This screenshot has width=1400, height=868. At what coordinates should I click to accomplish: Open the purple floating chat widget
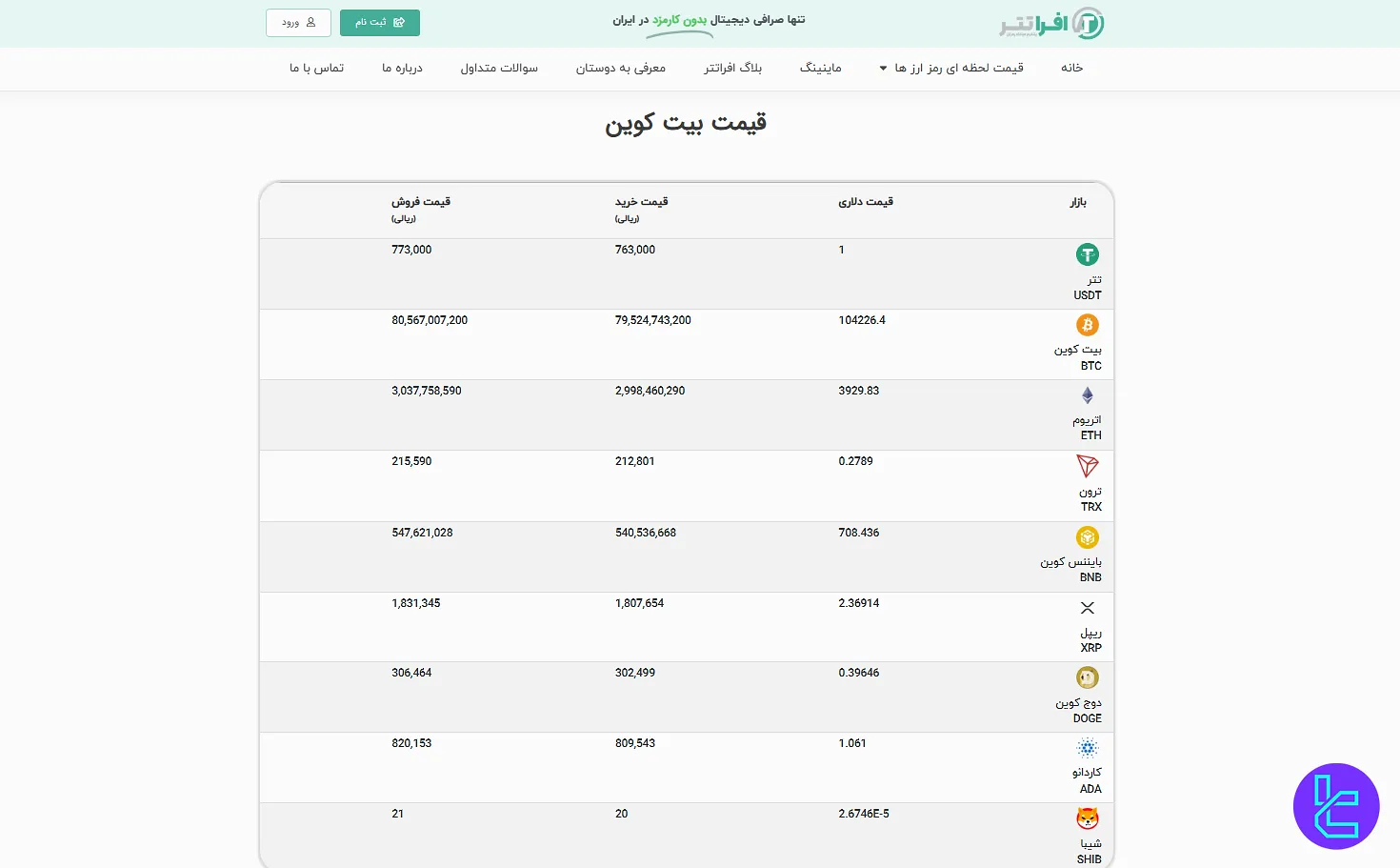(x=1336, y=806)
